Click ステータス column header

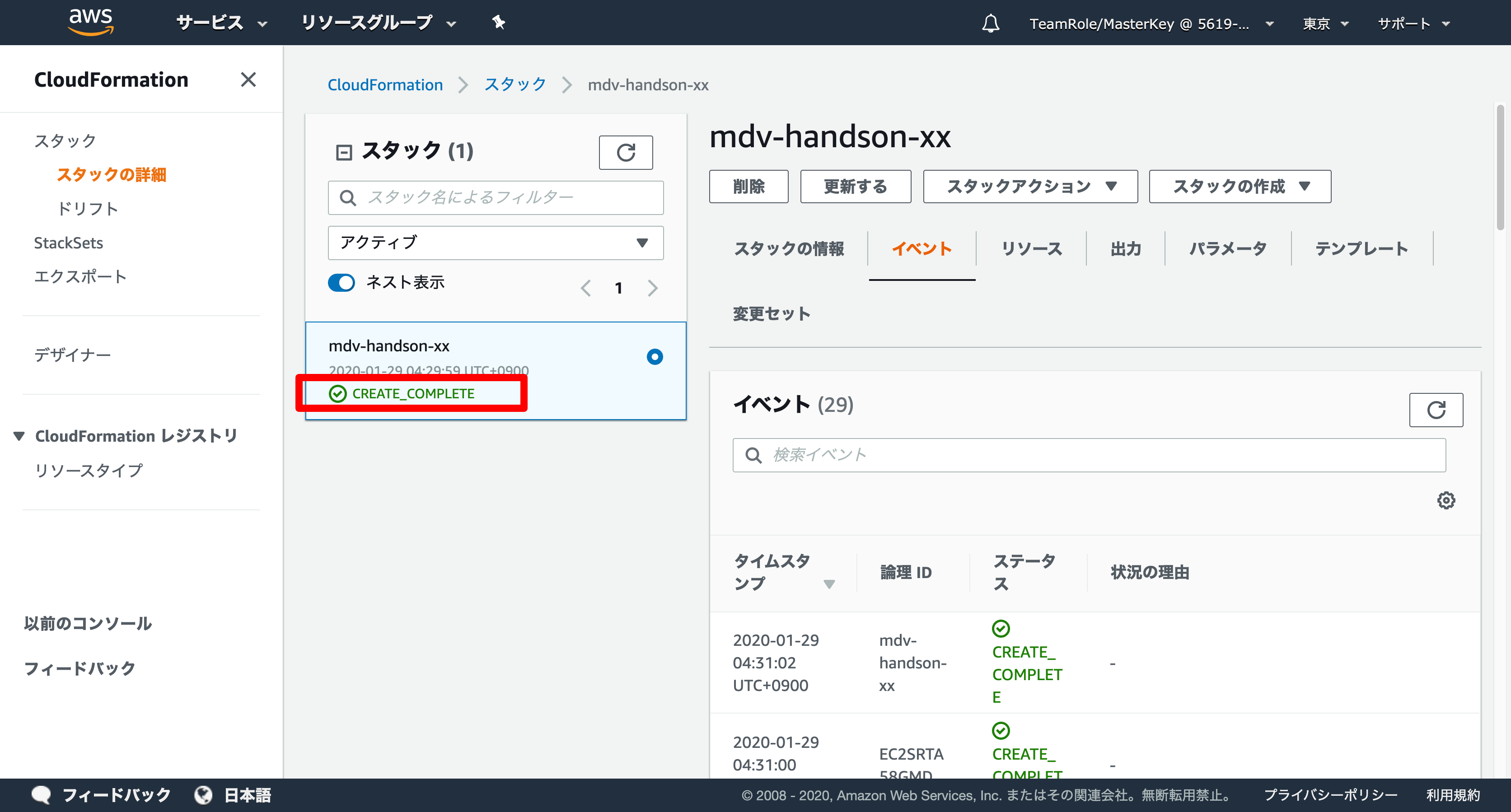(x=1024, y=572)
